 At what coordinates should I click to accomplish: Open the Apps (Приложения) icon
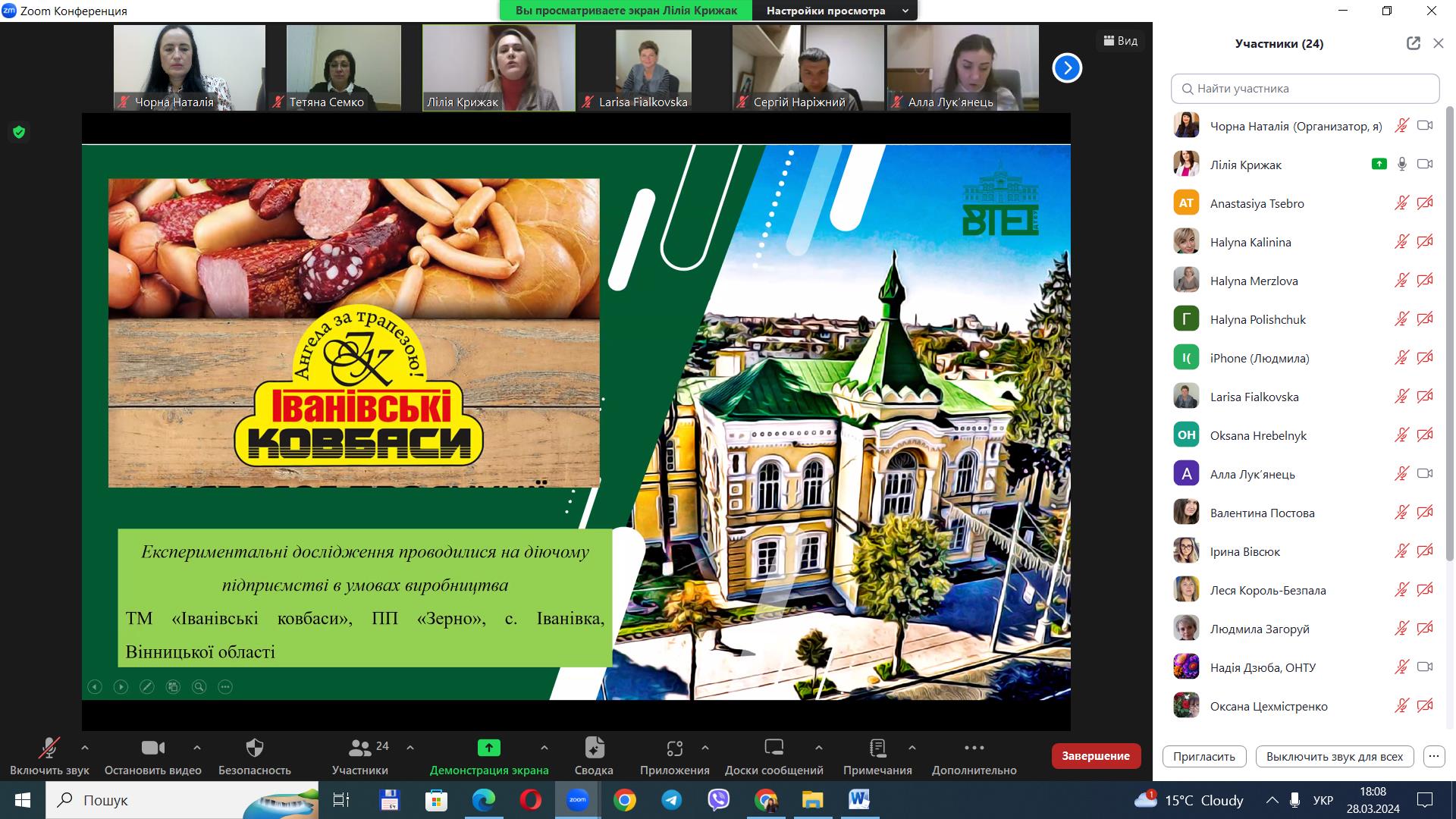(x=674, y=748)
